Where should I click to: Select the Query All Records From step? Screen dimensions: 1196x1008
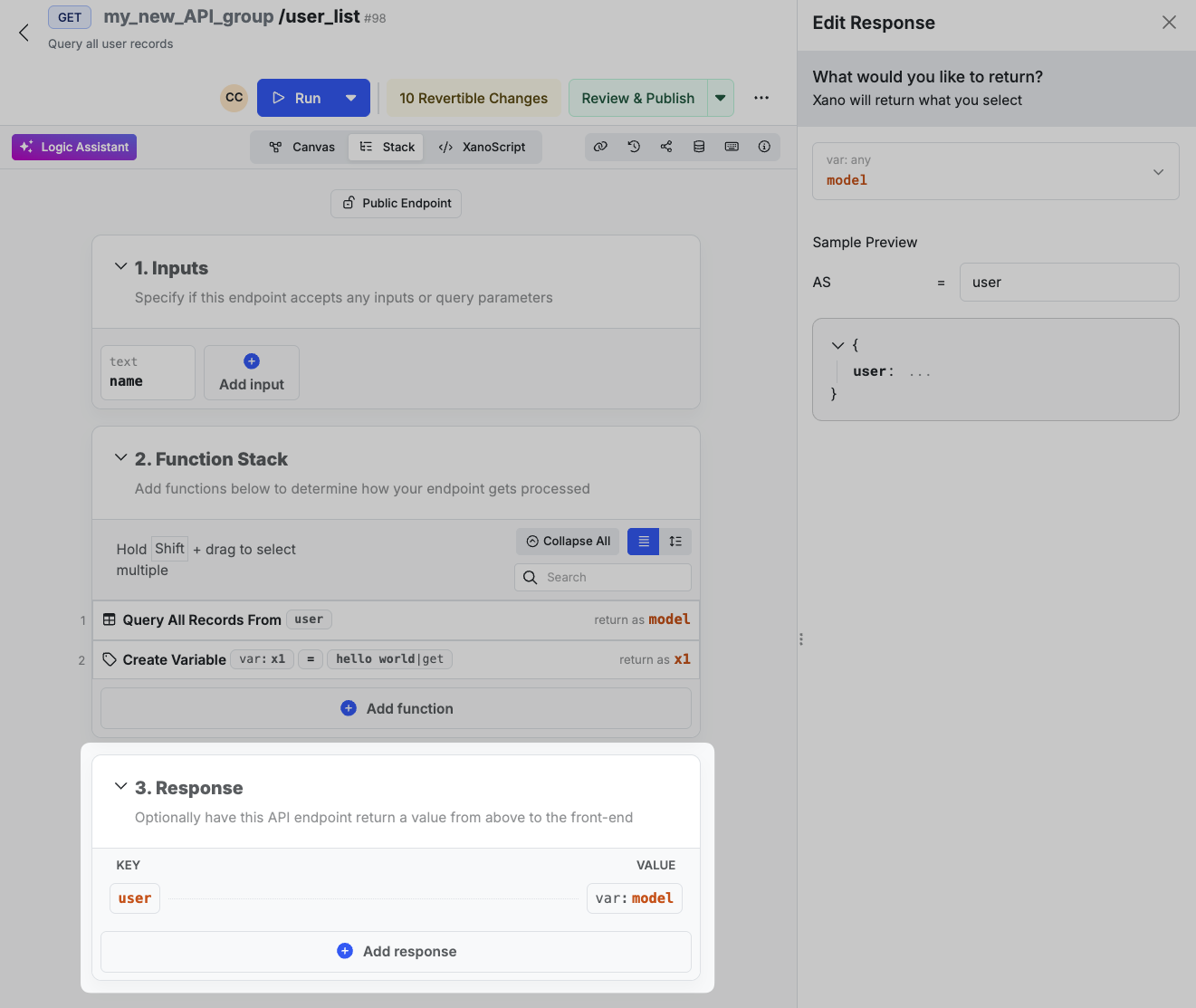coord(396,619)
